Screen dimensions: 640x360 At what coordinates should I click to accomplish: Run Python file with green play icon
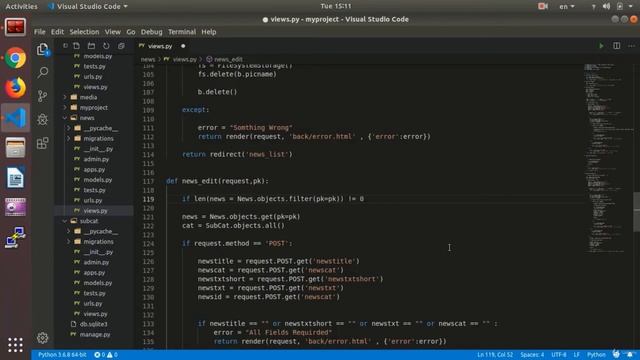[x=601, y=46]
